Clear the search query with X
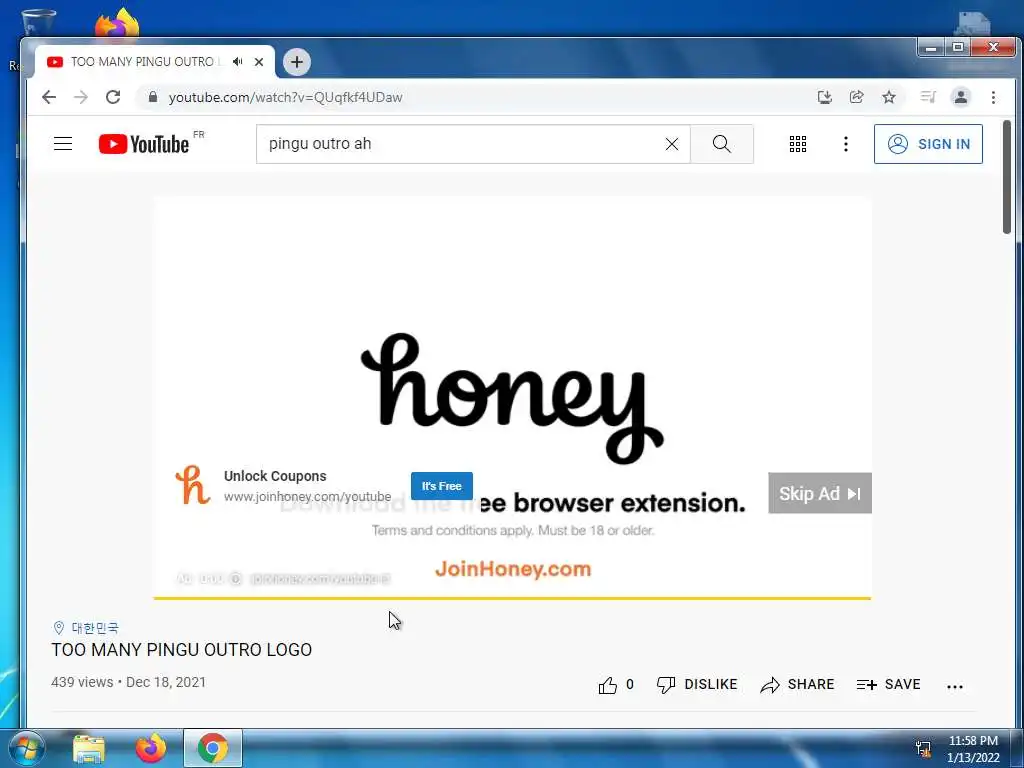Image resolution: width=1024 pixels, height=768 pixels. point(671,144)
